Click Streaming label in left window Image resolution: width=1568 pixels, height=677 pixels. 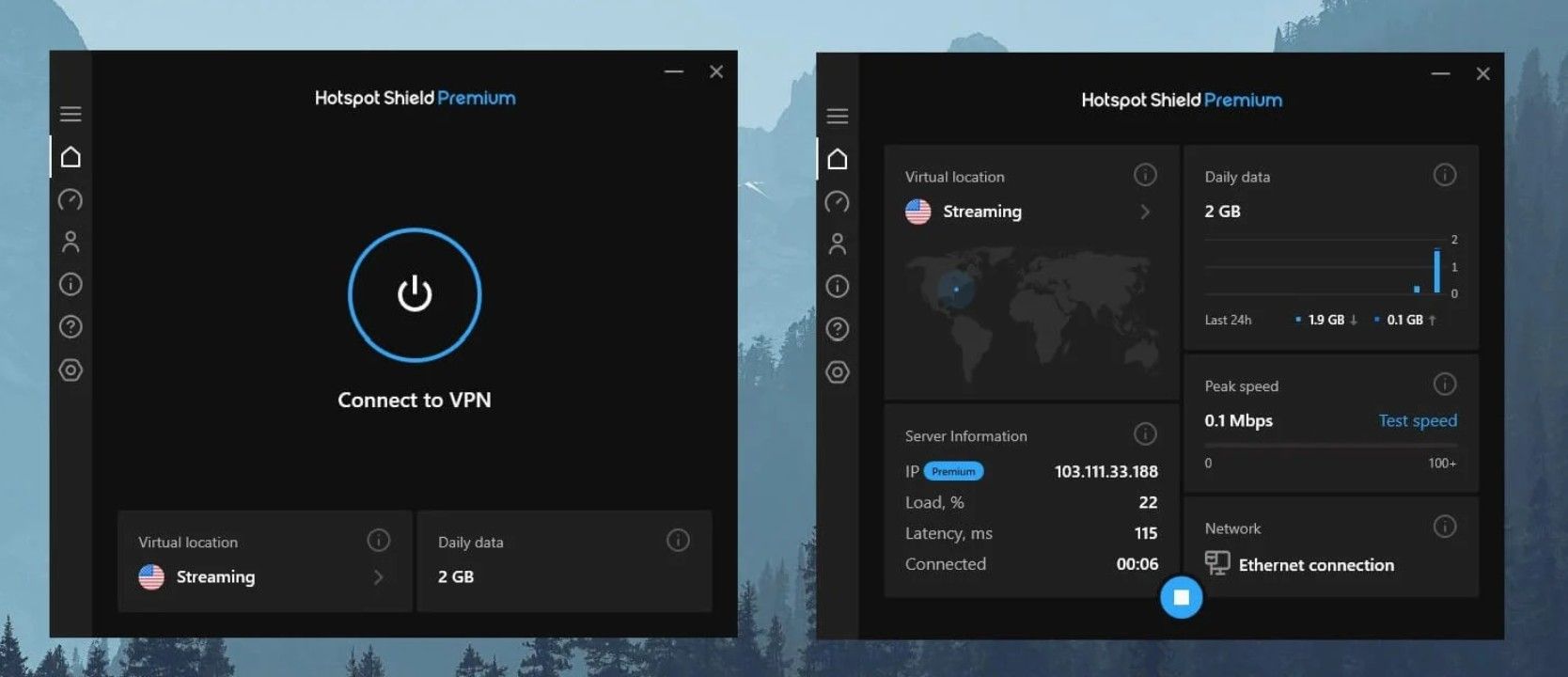tap(215, 576)
